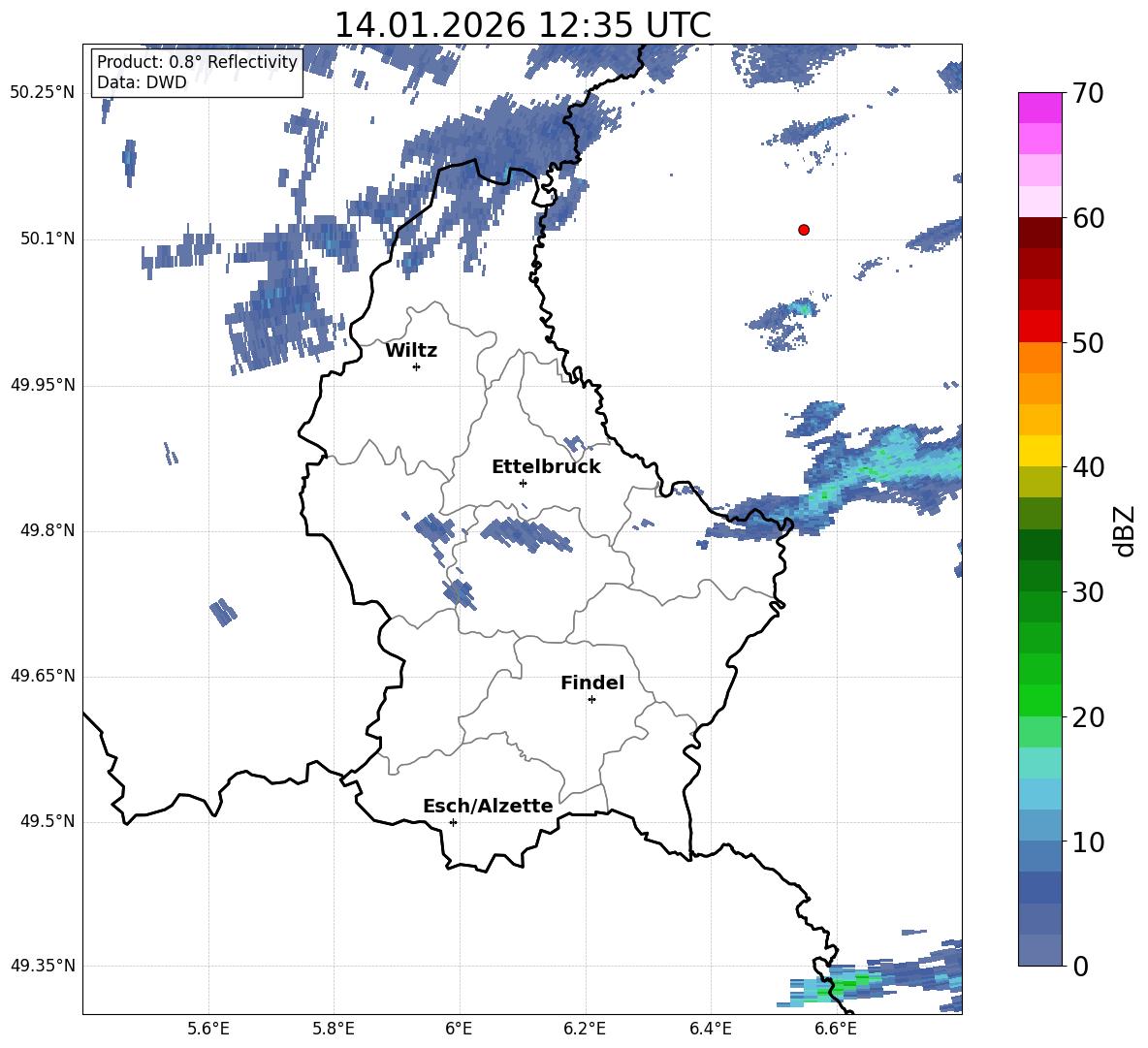Click the latitude label 50.25°N
Viewport: 1148px width, 1048px height.
point(43,93)
